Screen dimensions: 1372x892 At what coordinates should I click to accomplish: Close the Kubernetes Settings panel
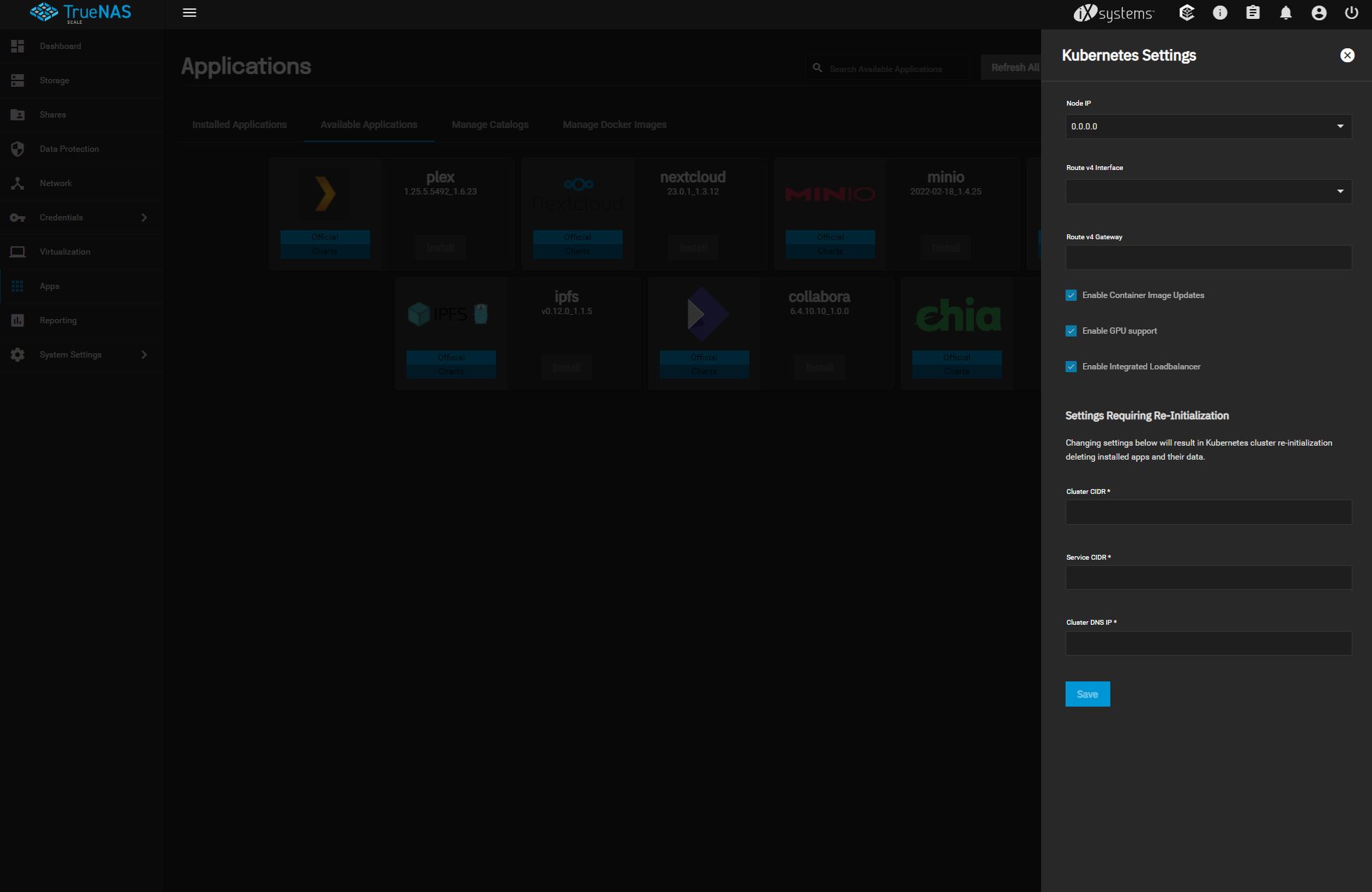1347,55
